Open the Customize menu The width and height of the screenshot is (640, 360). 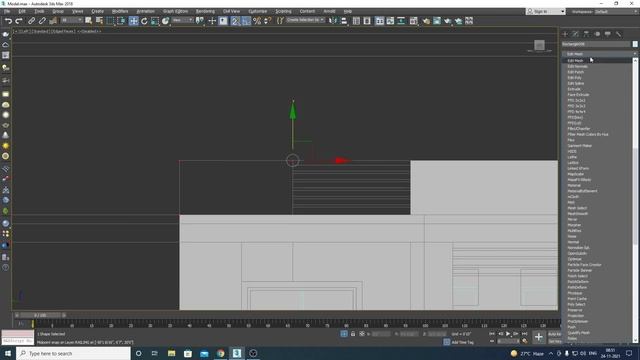coord(258,11)
